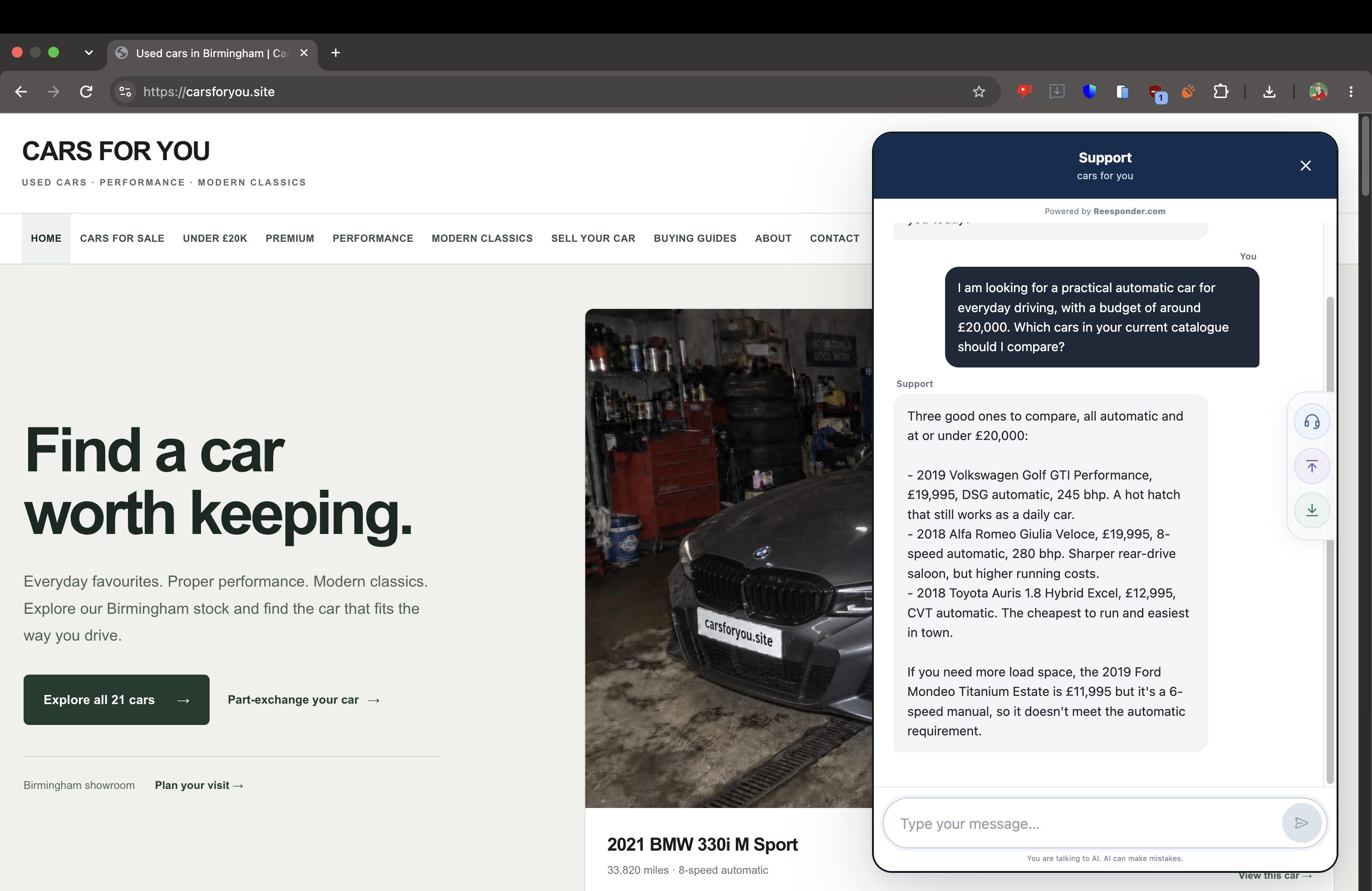Click the browser back arrow
The width and height of the screenshot is (1372, 891).
[x=21, y=92]
